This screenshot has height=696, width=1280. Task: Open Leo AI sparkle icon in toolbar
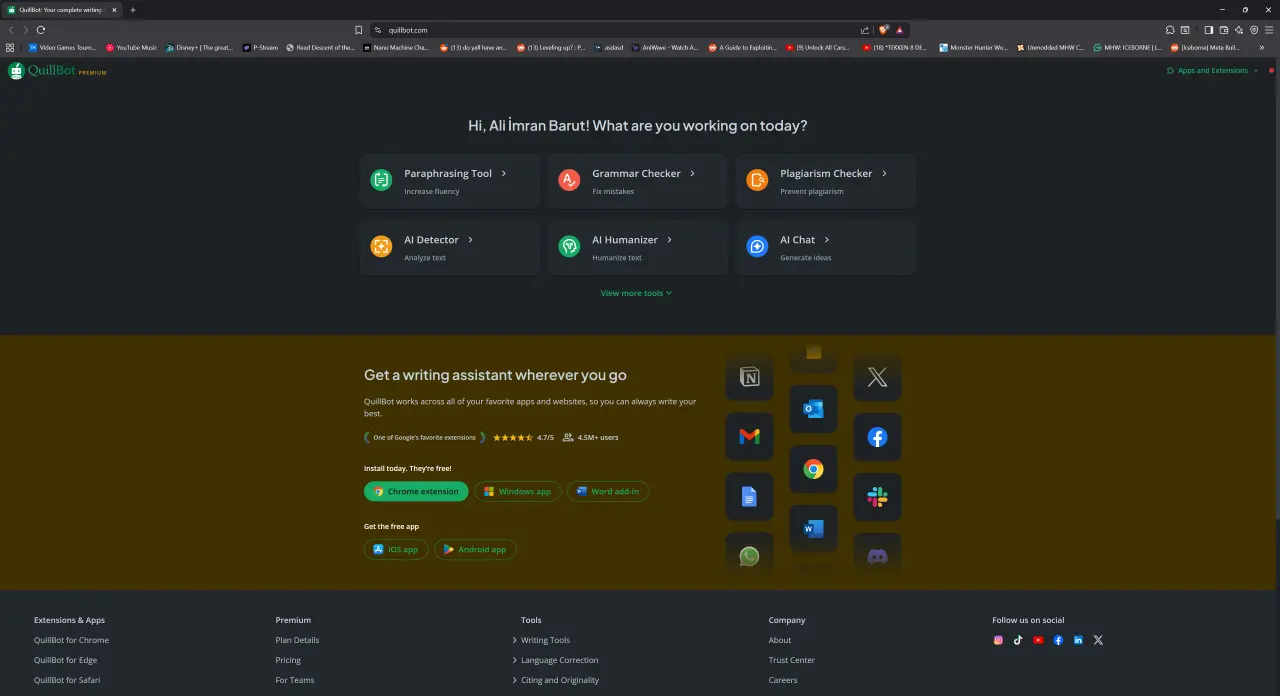pyautogui.click(x=1239, y=30)
